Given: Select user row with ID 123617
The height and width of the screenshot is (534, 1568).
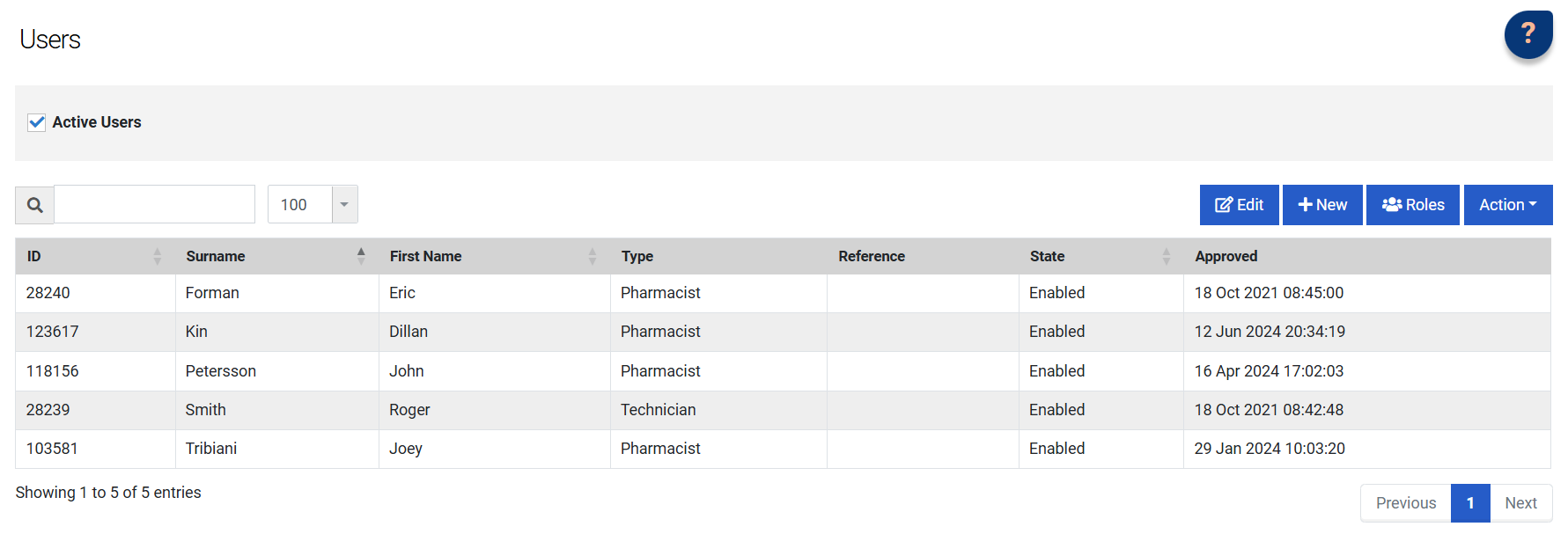Looking at the screenshot, I should 53,332.
